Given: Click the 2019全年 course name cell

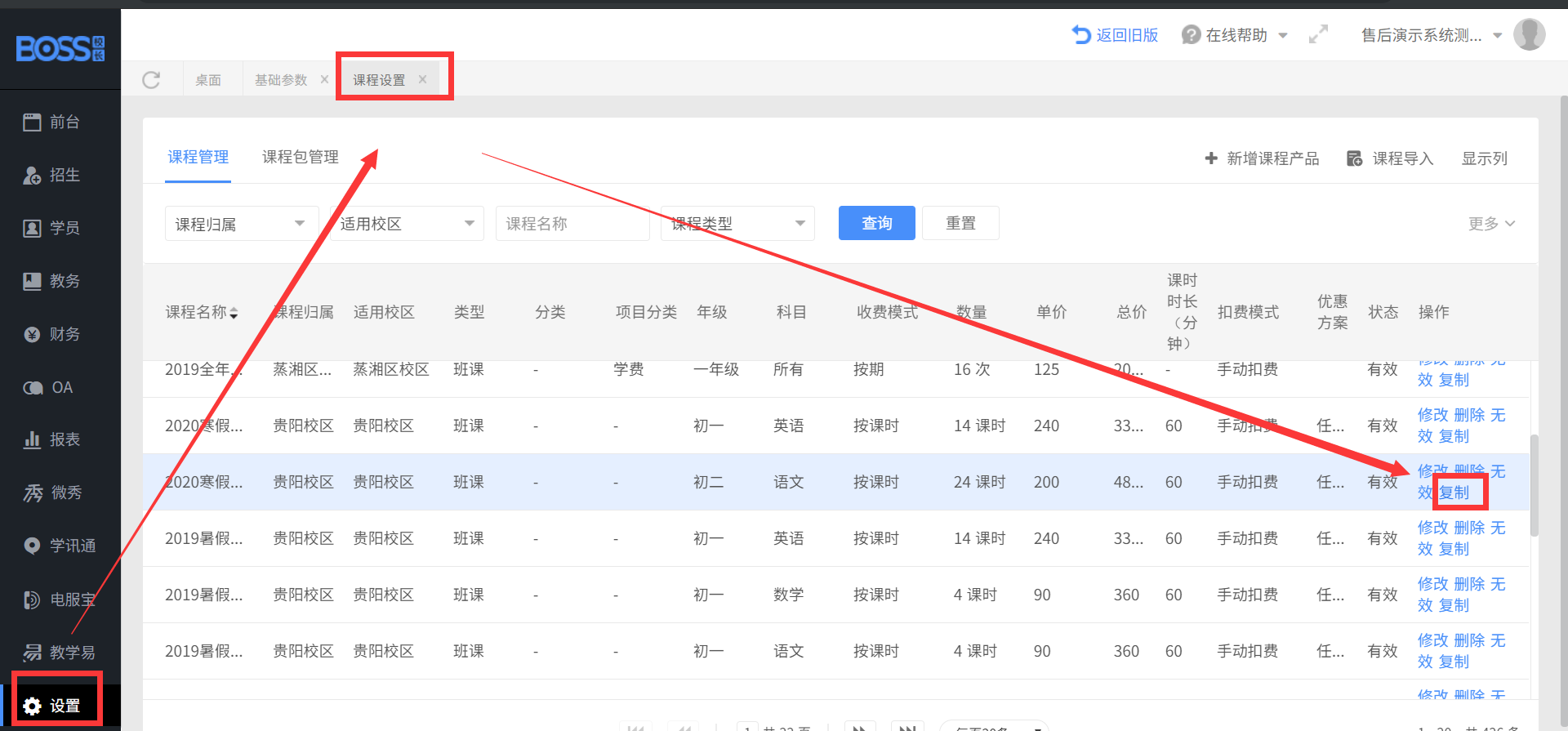Looking at the screenshot, I should (204, 369).
